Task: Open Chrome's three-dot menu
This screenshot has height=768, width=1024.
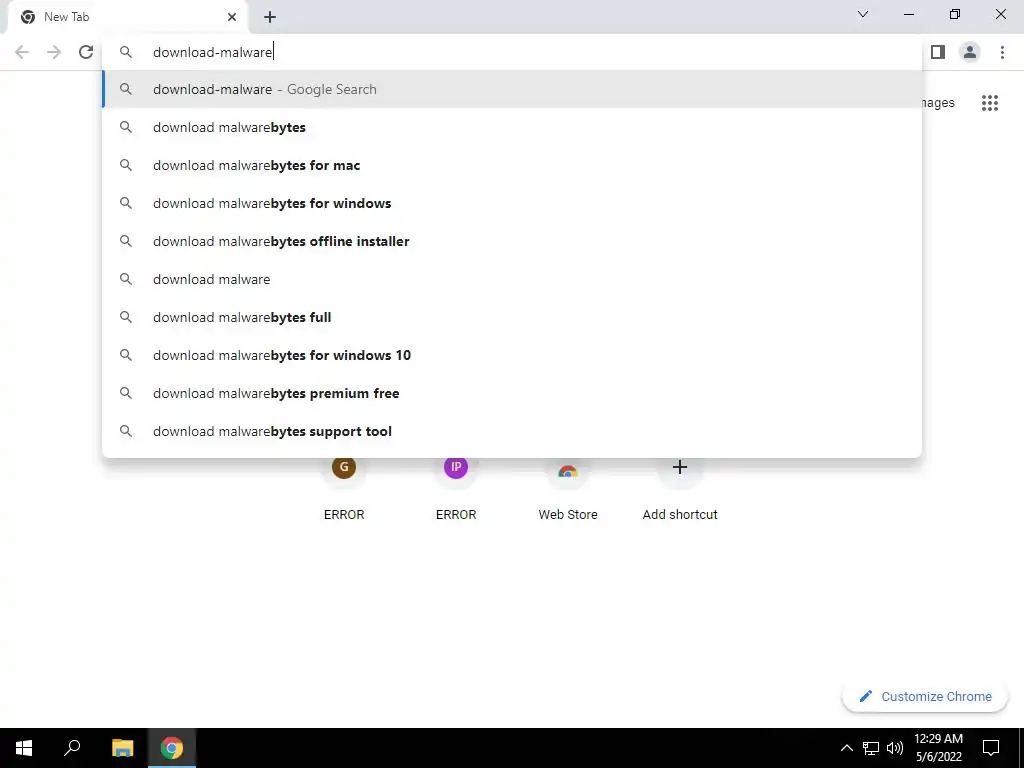Action: click(x=1002, y=52)
